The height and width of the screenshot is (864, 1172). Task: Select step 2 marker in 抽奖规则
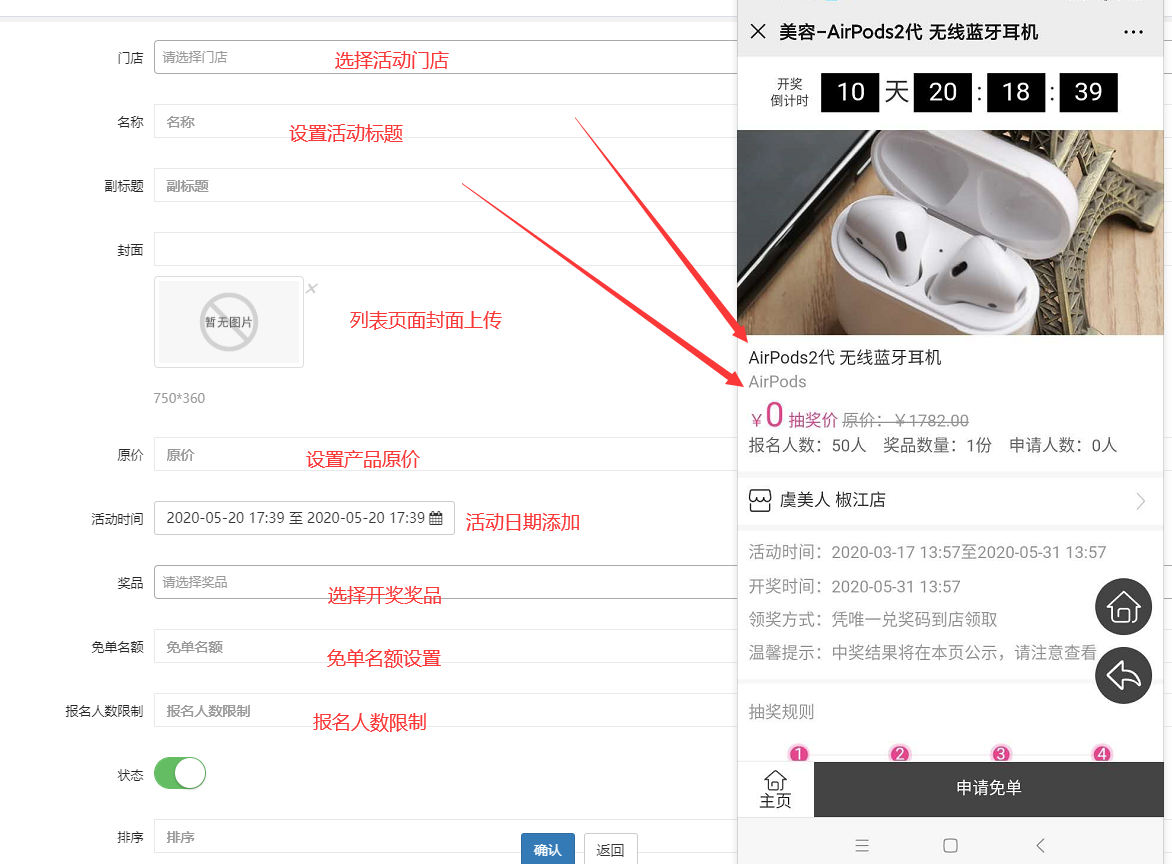(x=899, y=753)
